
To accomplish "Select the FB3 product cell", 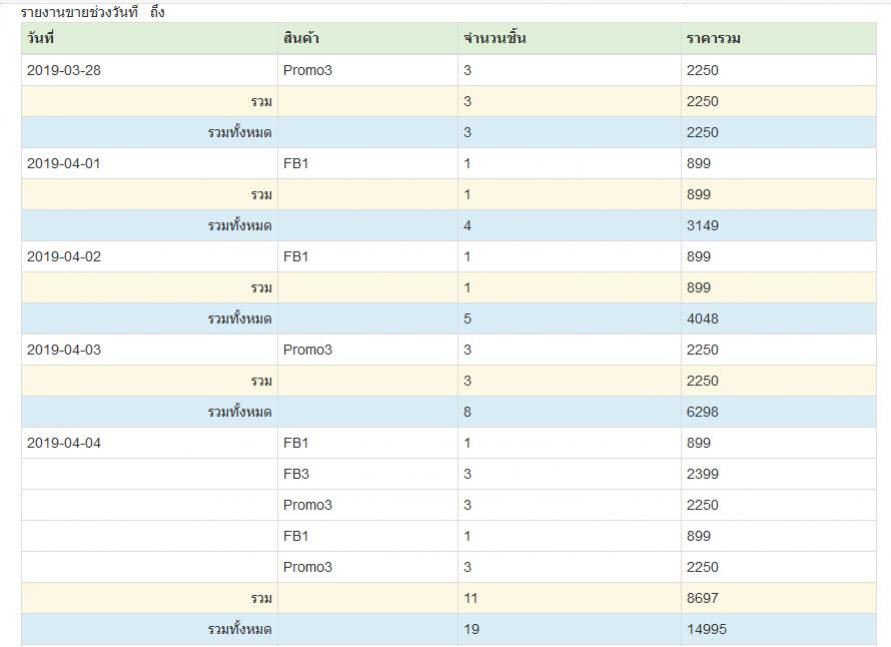I will pos(296,474).
